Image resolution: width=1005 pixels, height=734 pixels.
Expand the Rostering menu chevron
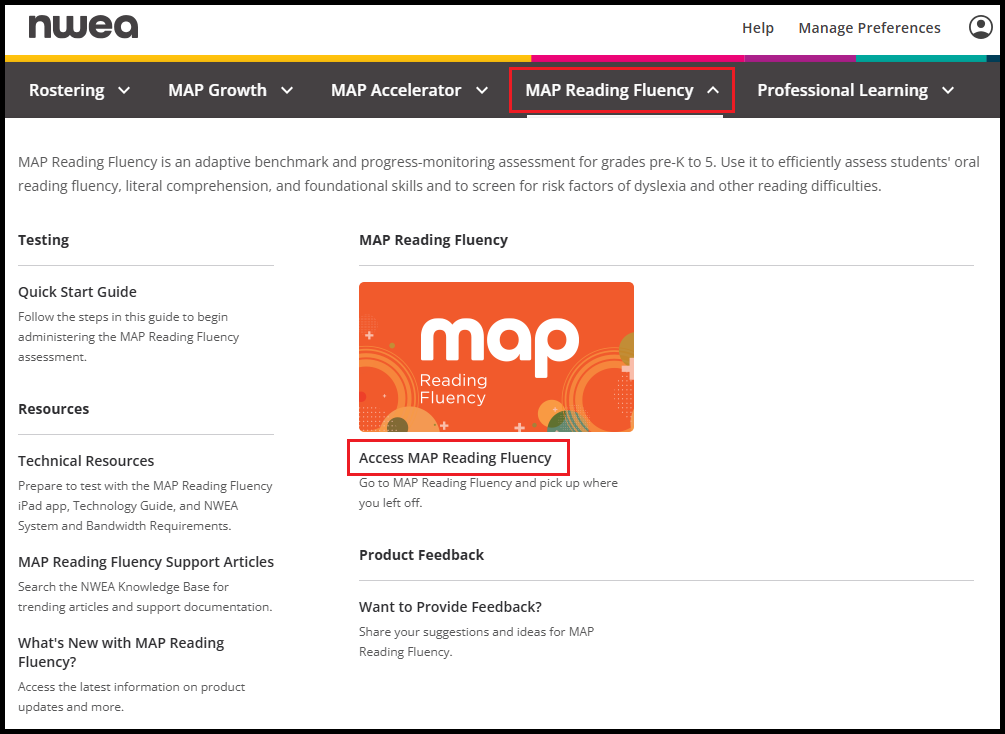coord(124,90)
